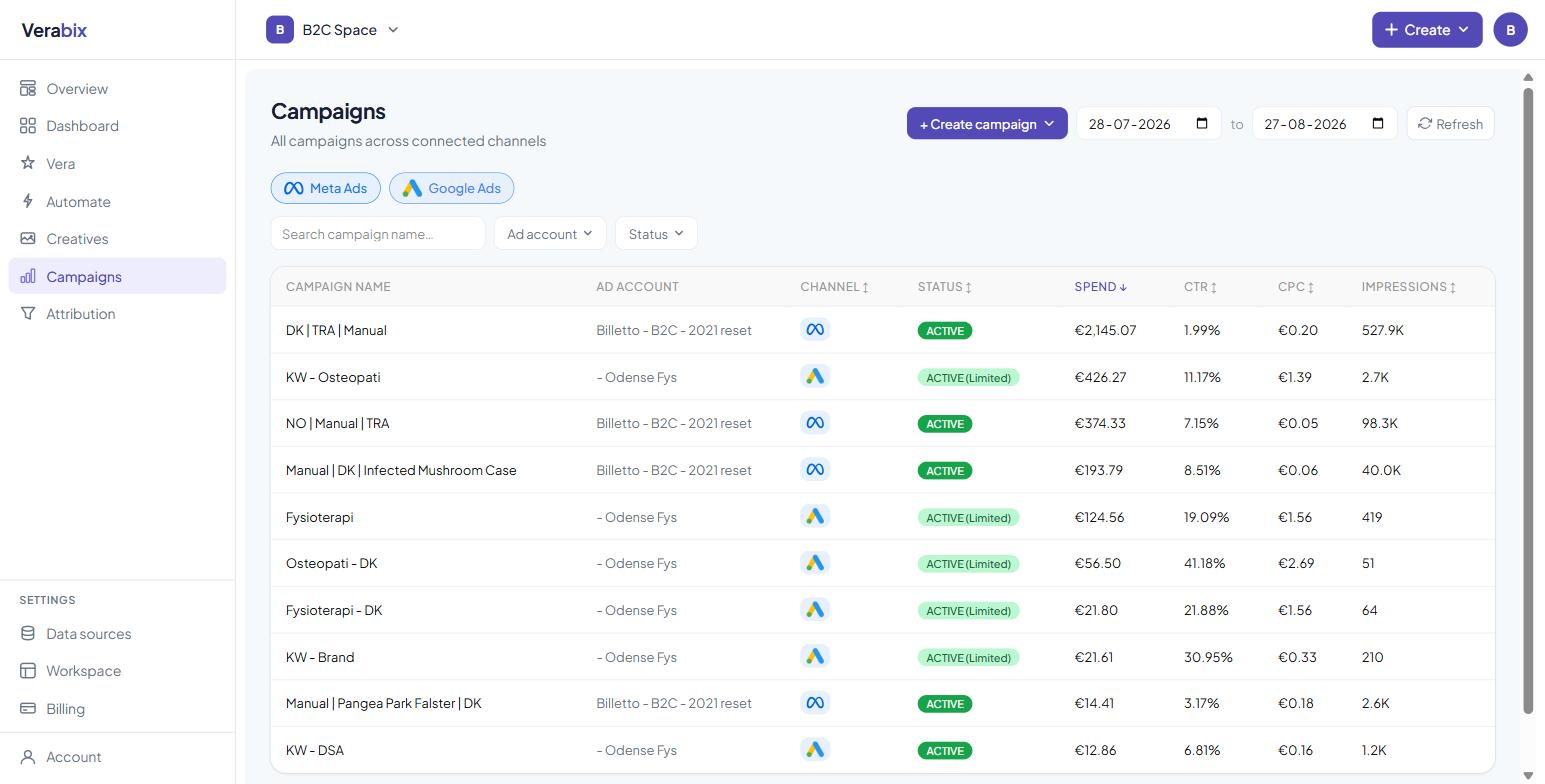The width and height of the screenshot is (1545, 784).
Task: Open the KW - Osteopati campaign
Action: tap(333, 377)
